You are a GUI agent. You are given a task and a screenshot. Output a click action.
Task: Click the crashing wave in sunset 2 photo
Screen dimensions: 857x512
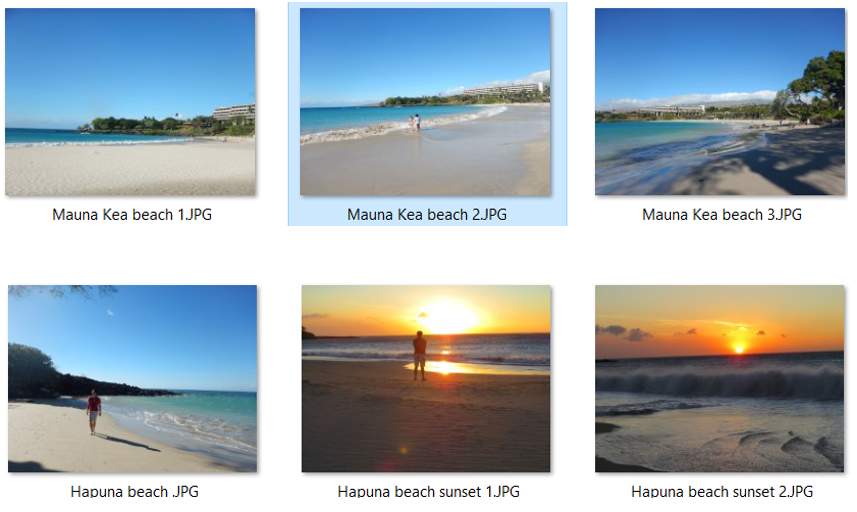(x=720, y=381)
